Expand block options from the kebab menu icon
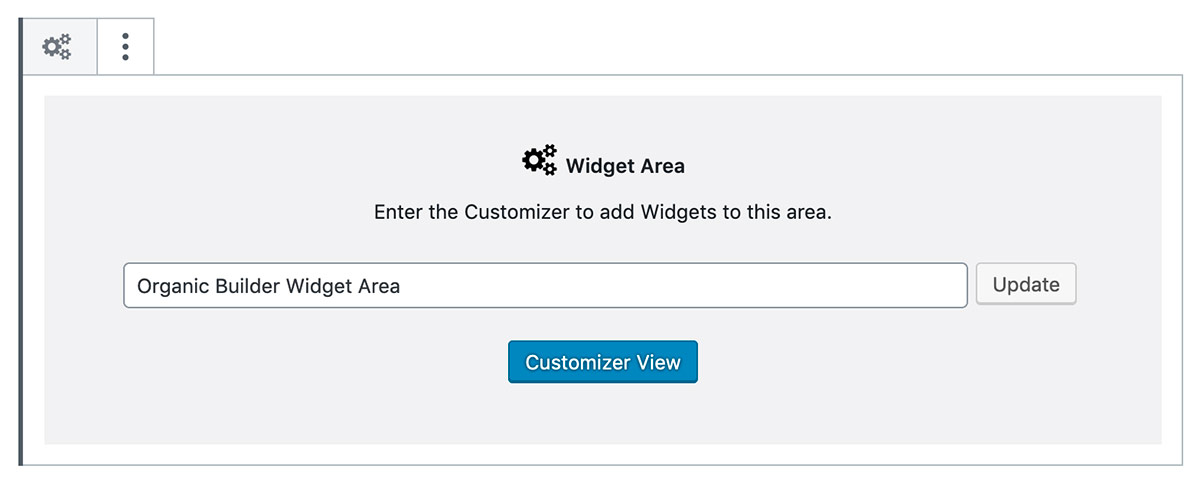 click(125, 47)
